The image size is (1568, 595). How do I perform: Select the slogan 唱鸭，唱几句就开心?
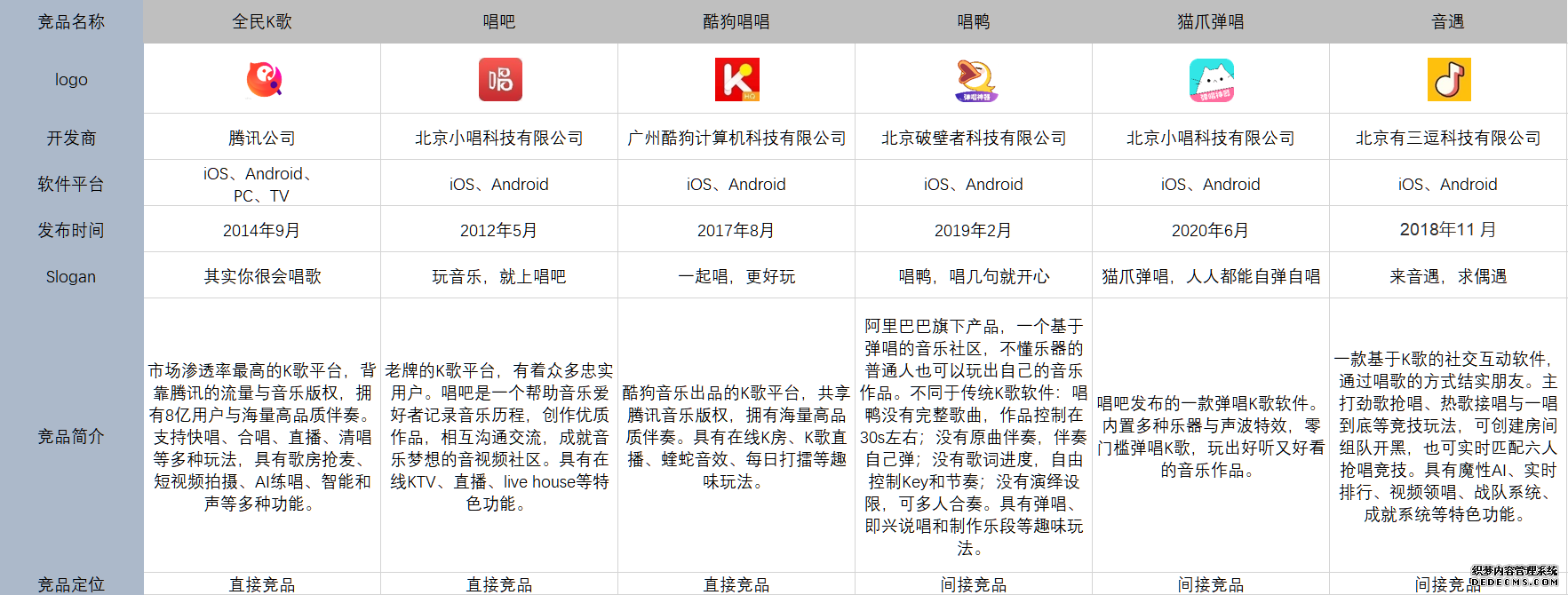pos(974,276)
